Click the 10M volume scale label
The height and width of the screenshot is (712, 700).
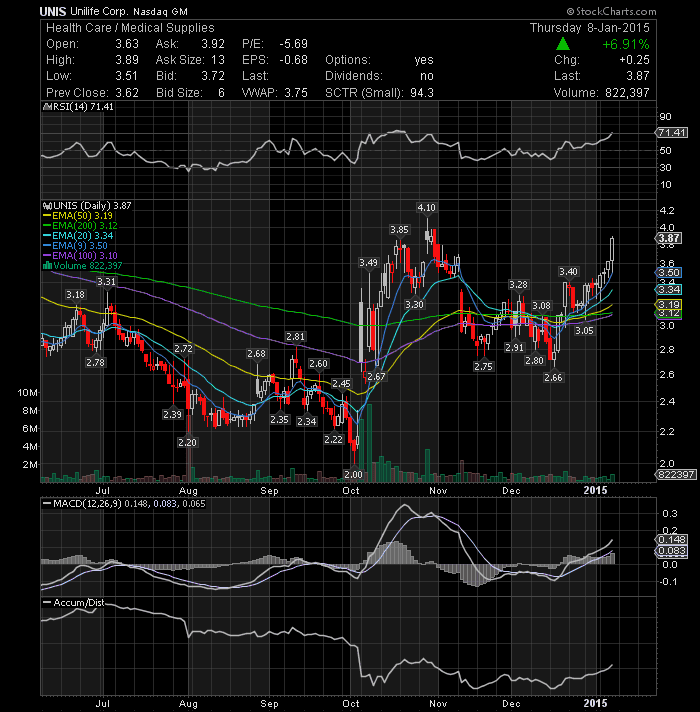click(x=27, y=393)
